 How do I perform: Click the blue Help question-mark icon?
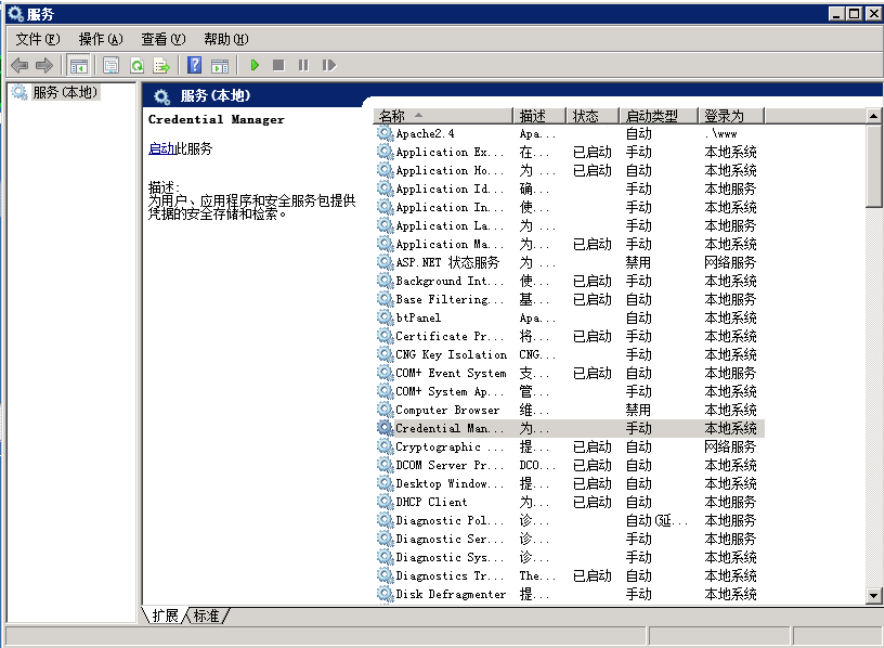(195, 65)
